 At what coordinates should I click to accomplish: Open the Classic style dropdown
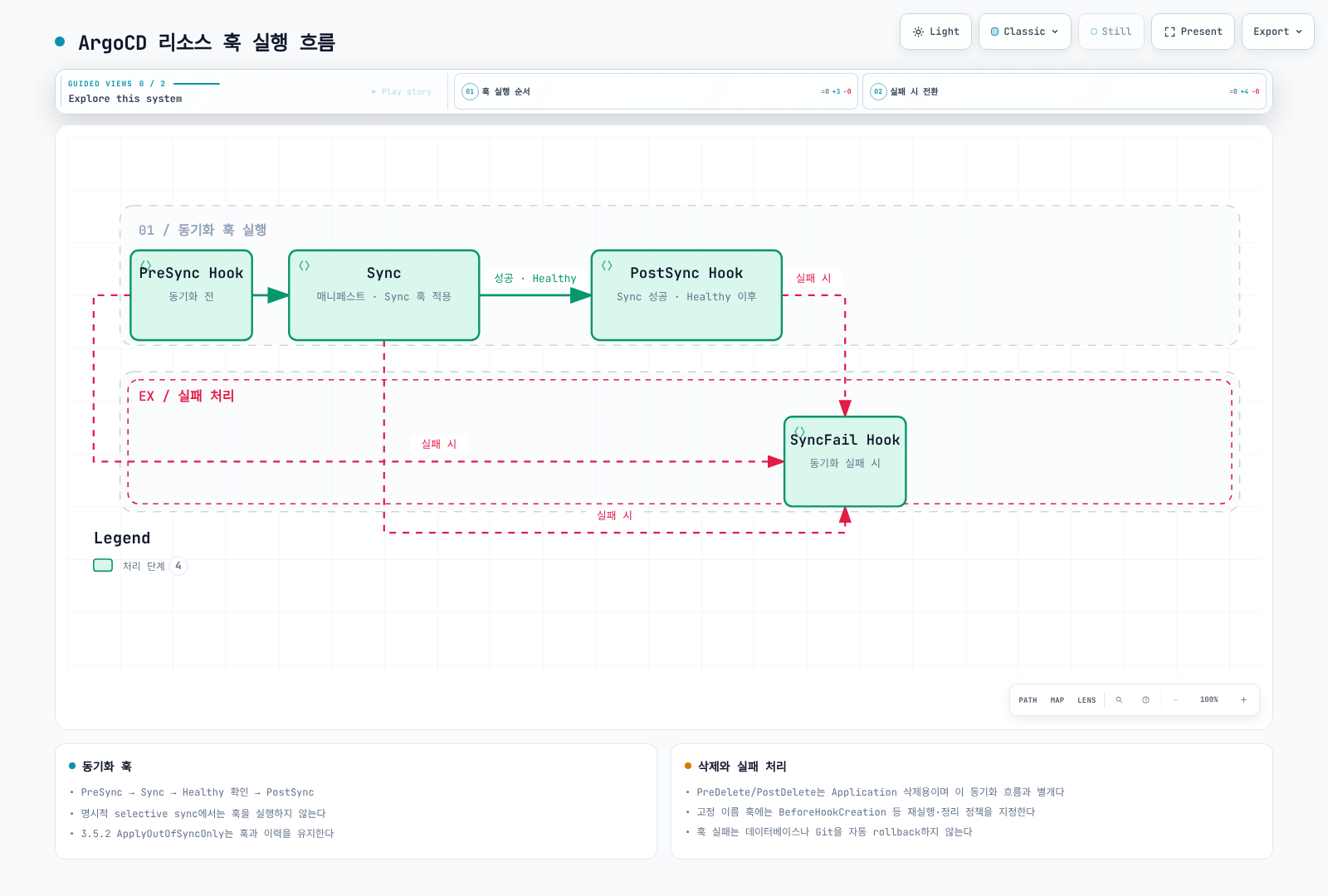coord(1024,32)
